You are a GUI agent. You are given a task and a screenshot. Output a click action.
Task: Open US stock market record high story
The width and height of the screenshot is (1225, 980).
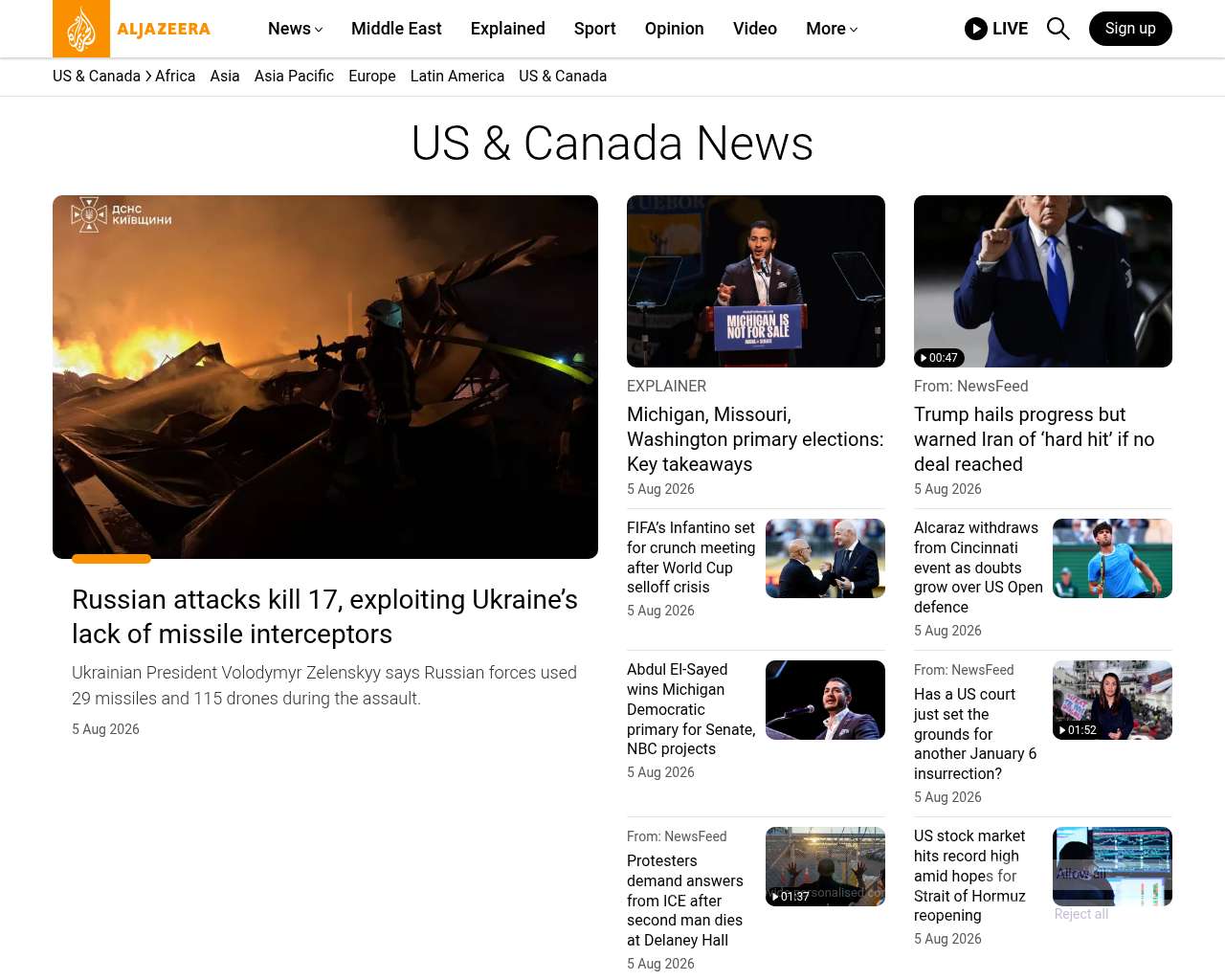tap(969, 876)
